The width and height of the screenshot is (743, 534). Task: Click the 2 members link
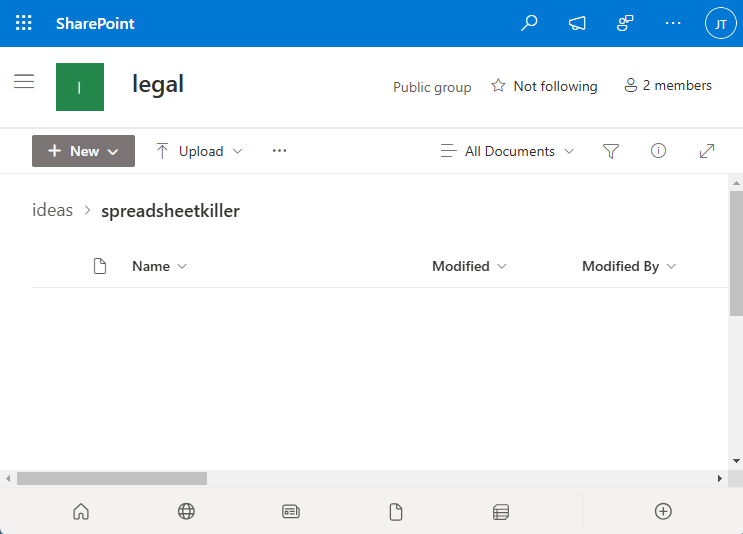click(x=668, y=86)
